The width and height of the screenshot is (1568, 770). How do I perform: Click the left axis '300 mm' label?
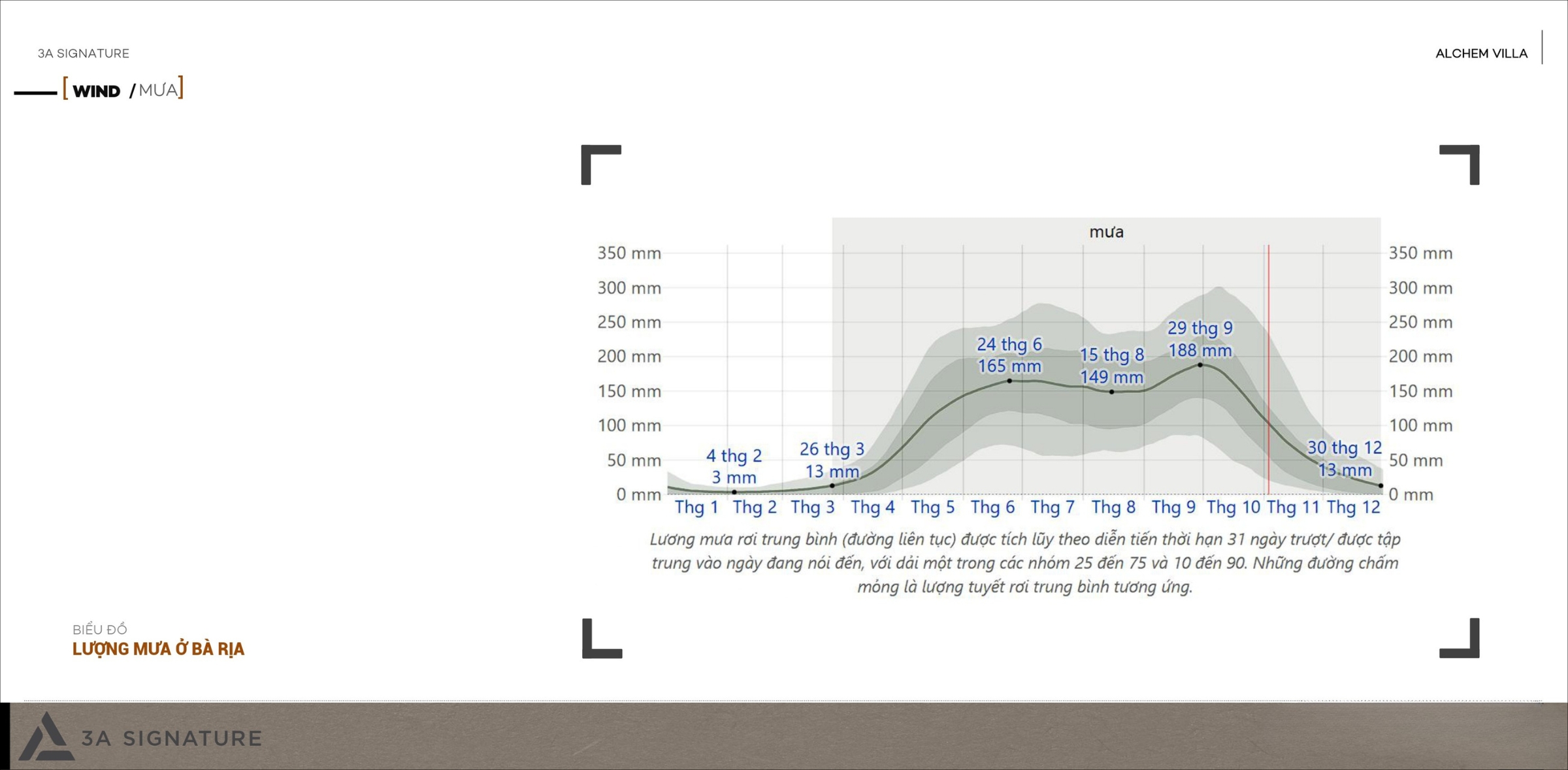pyautogui.click(x=629, y=288)
